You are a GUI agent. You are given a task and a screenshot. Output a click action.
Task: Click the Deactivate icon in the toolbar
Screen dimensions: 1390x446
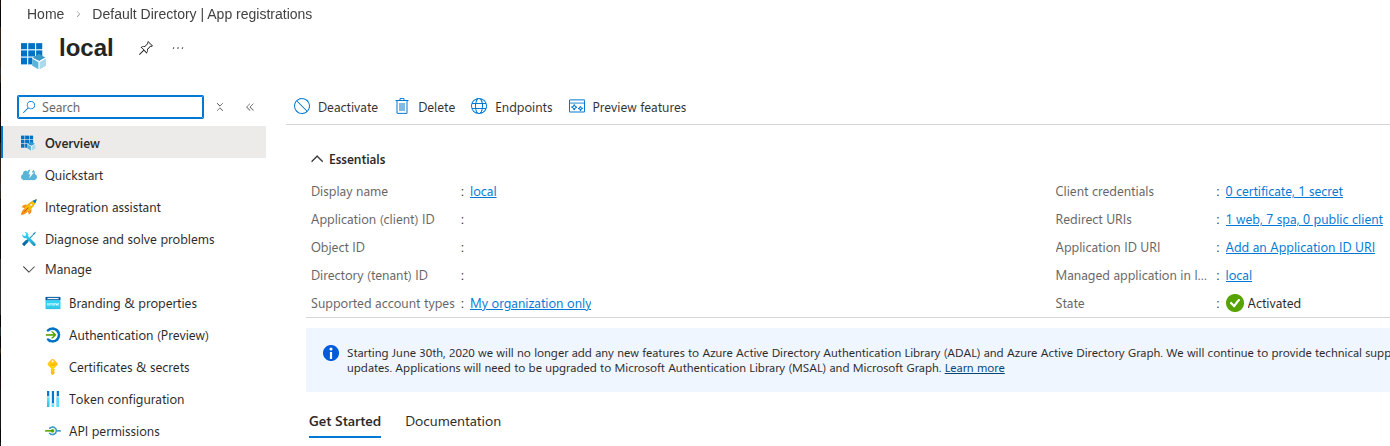[302, 107]
